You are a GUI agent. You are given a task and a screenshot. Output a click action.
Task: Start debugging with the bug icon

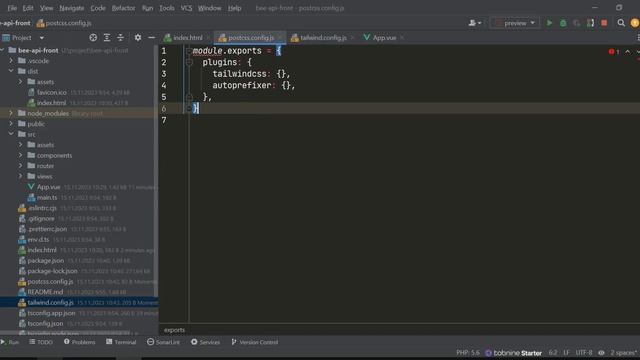tap(563, 23)
